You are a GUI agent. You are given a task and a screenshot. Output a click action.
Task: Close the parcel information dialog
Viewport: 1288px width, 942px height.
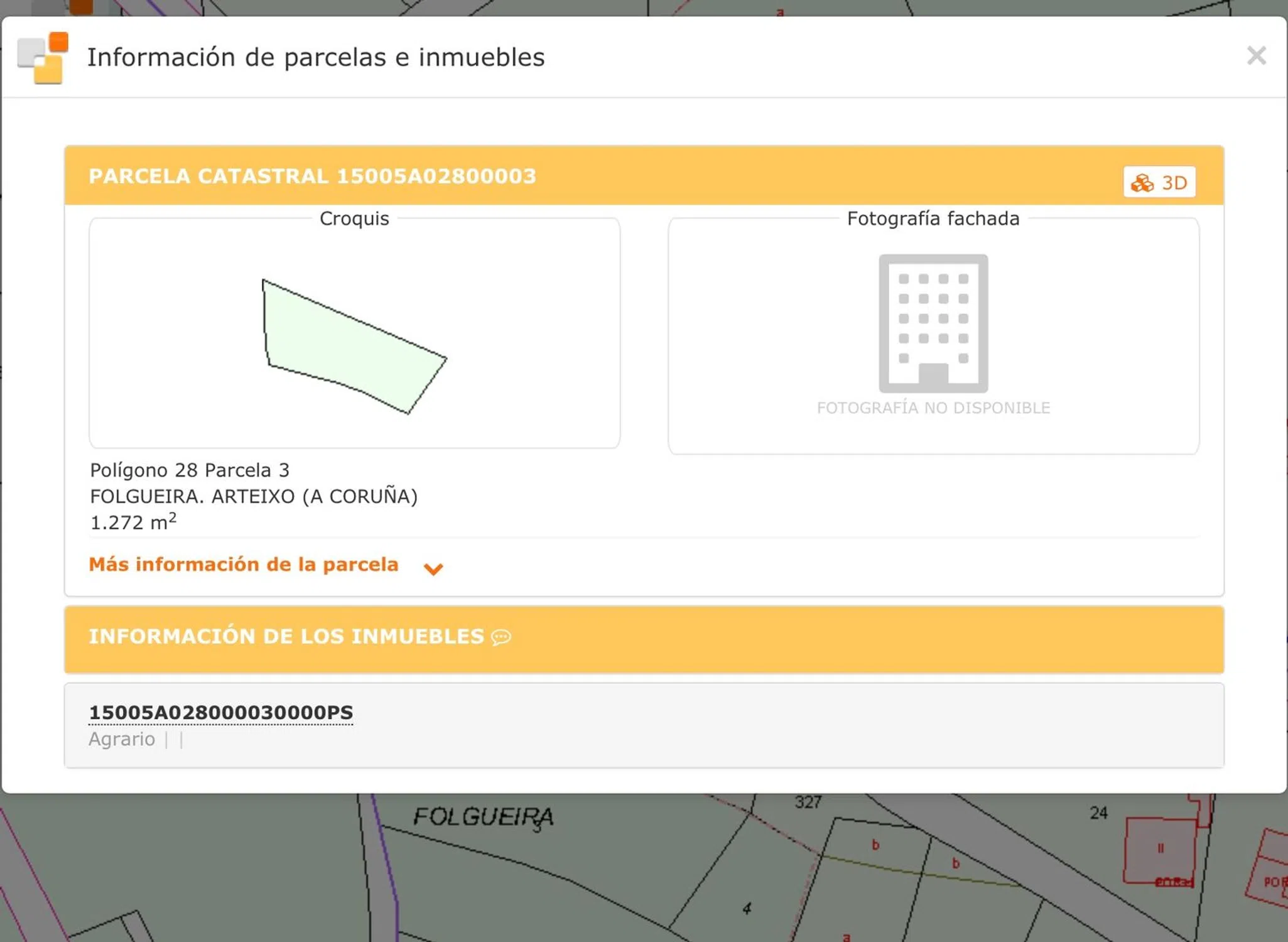1256,56
